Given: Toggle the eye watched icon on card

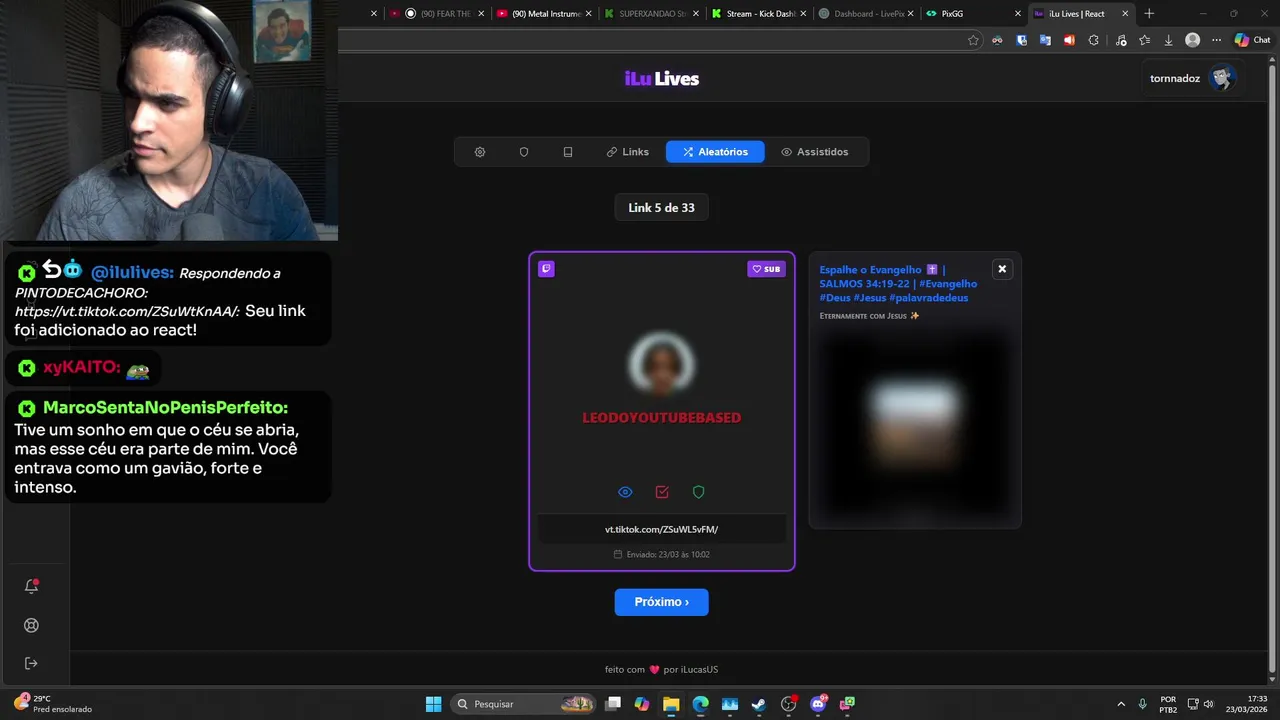Looking at the screenshot, I should 625,492.
